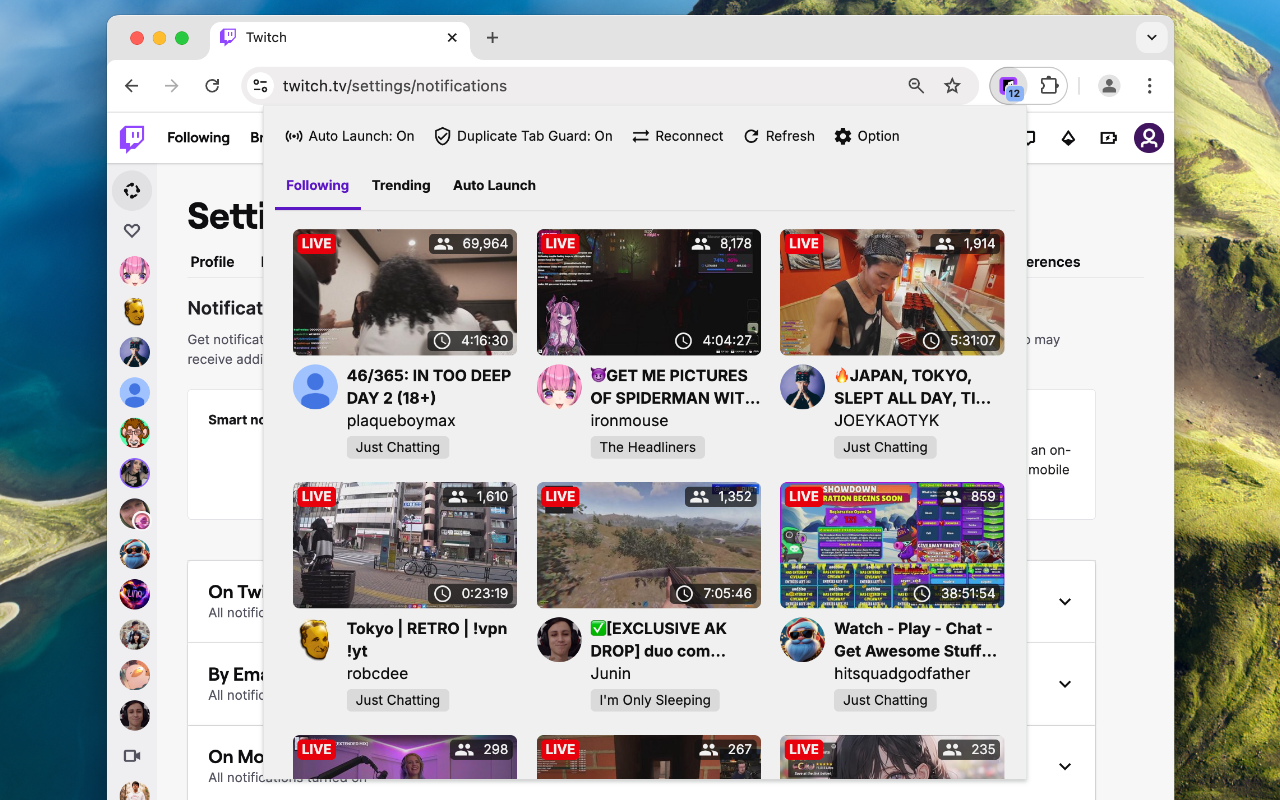Collapse the left channel sidebar
The image size is (1280, 800).
click(x=131, y=189)
